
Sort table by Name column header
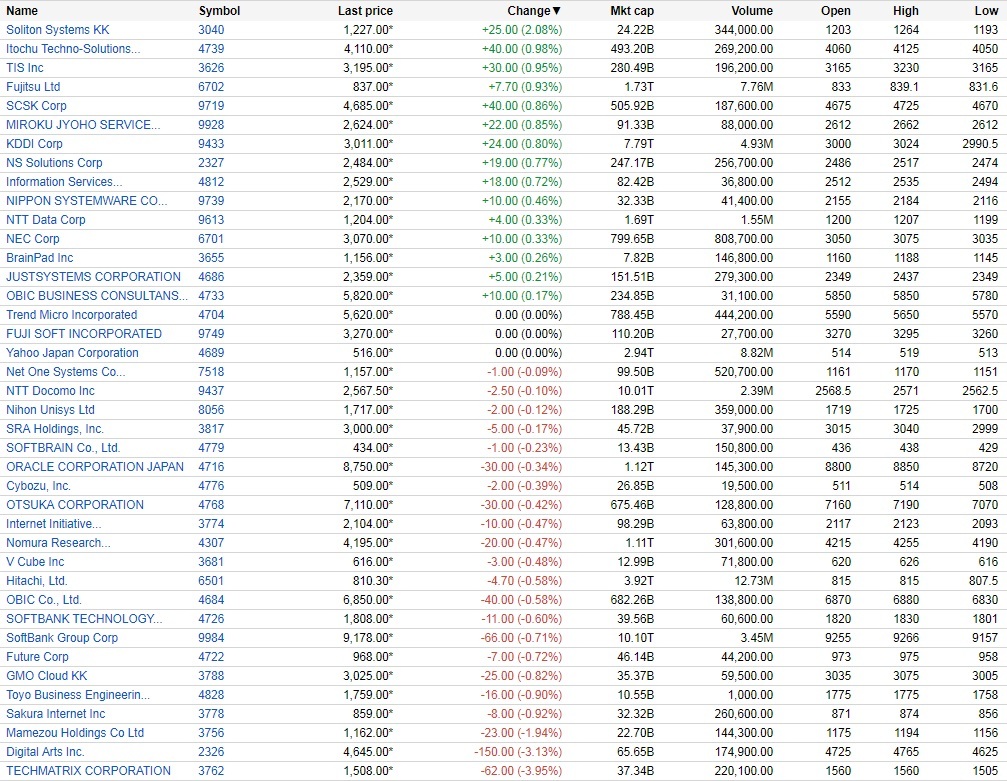22,11
